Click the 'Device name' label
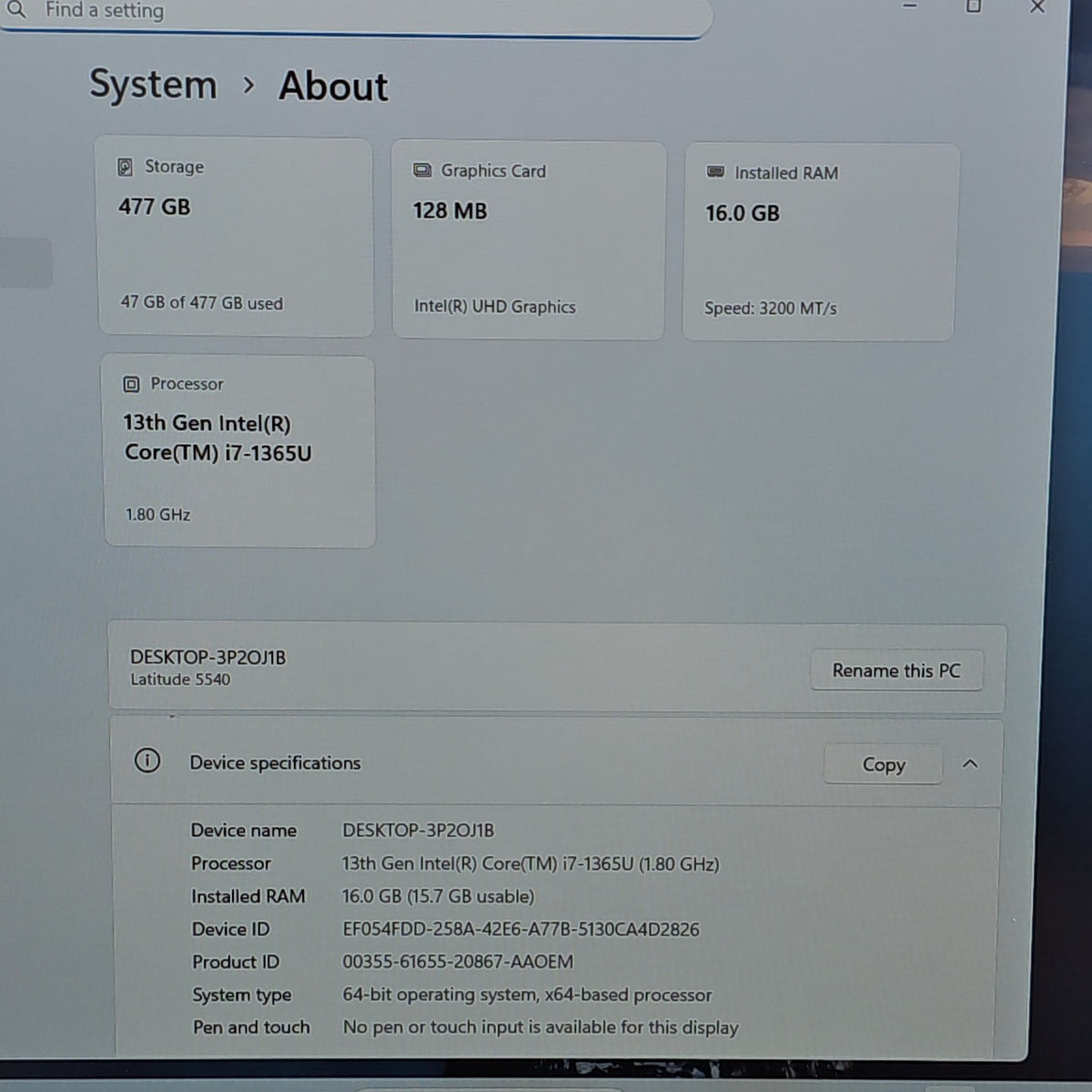Viewport: 1092px width, 1092px height. [244, 830]
